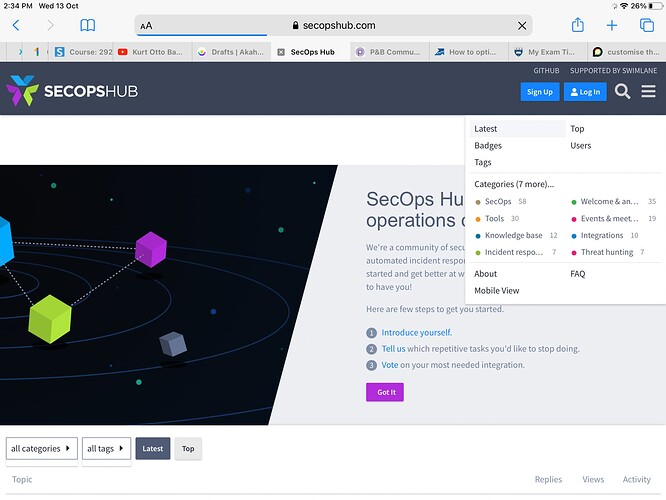Tap the Safari forward arrow
666x500 pixels.
[x=50, y=25]
